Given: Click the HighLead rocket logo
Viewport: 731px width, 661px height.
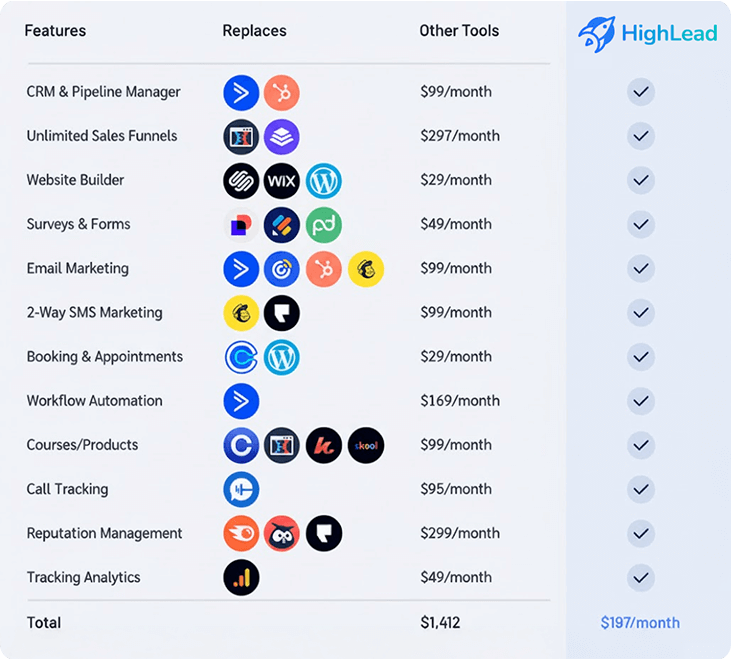Looking at the screenshot, I should point(596,33).
